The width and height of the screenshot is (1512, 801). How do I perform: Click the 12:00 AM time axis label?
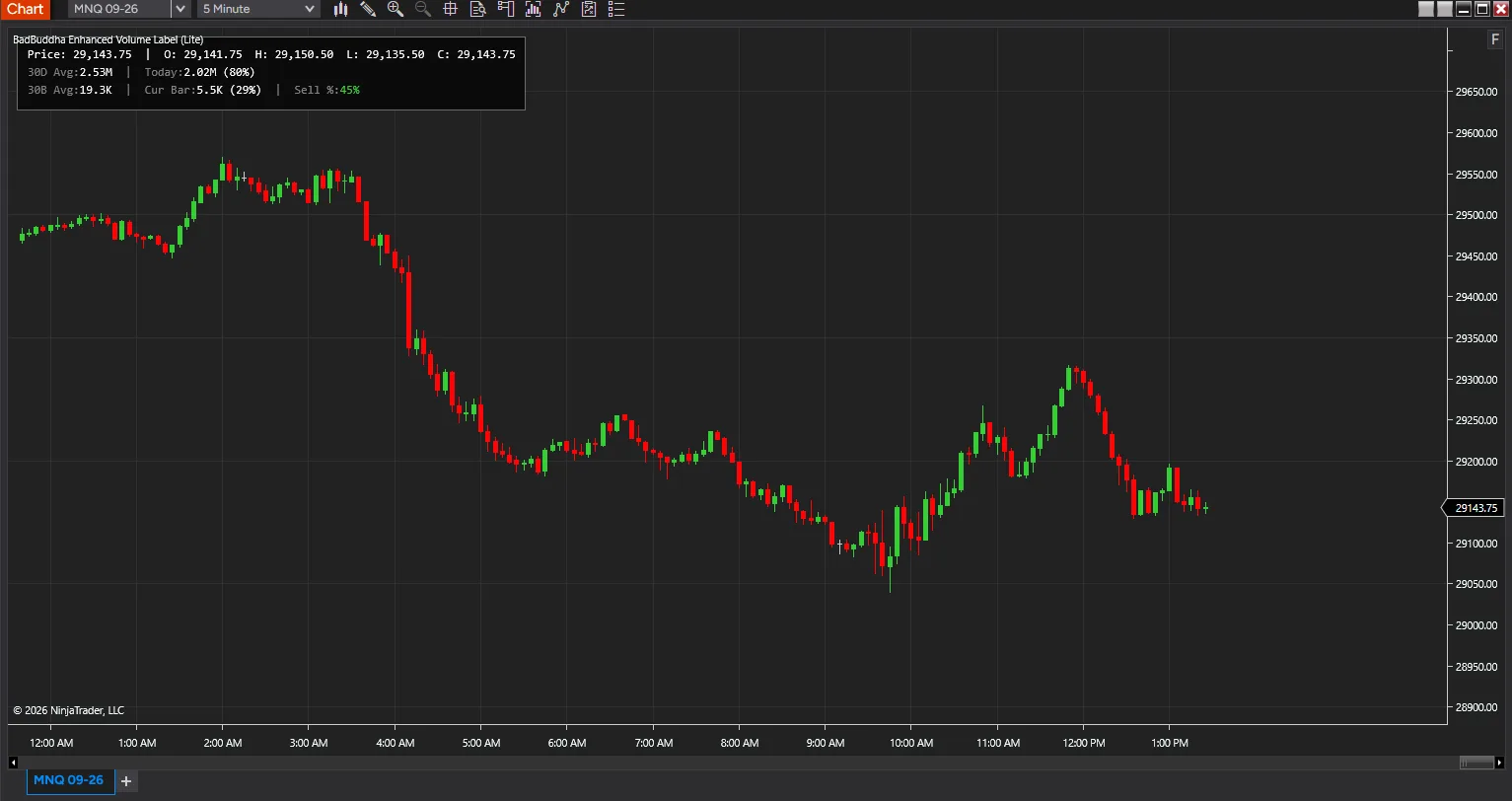point(51,743)
